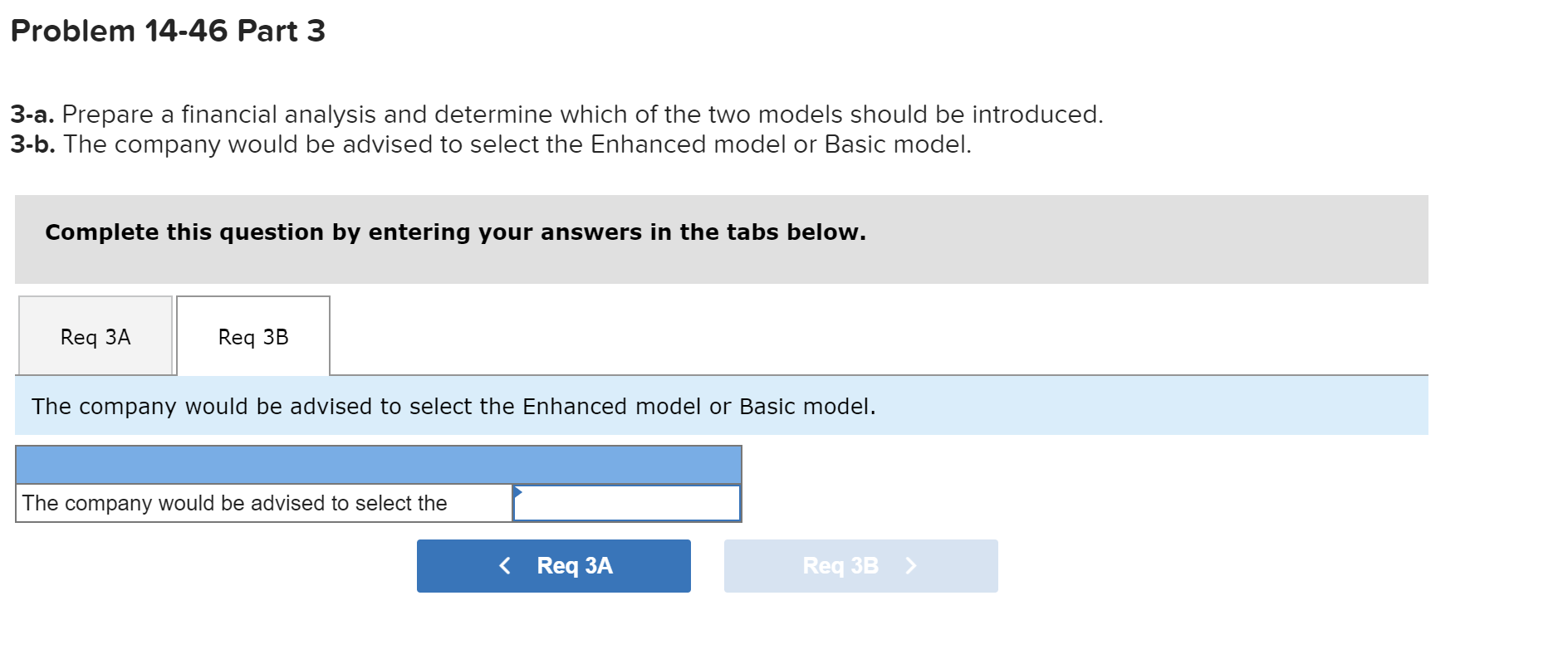Switch to the Req 3A tab
Viewport: 1568px width, 659px height.
[x=94, y=335]
